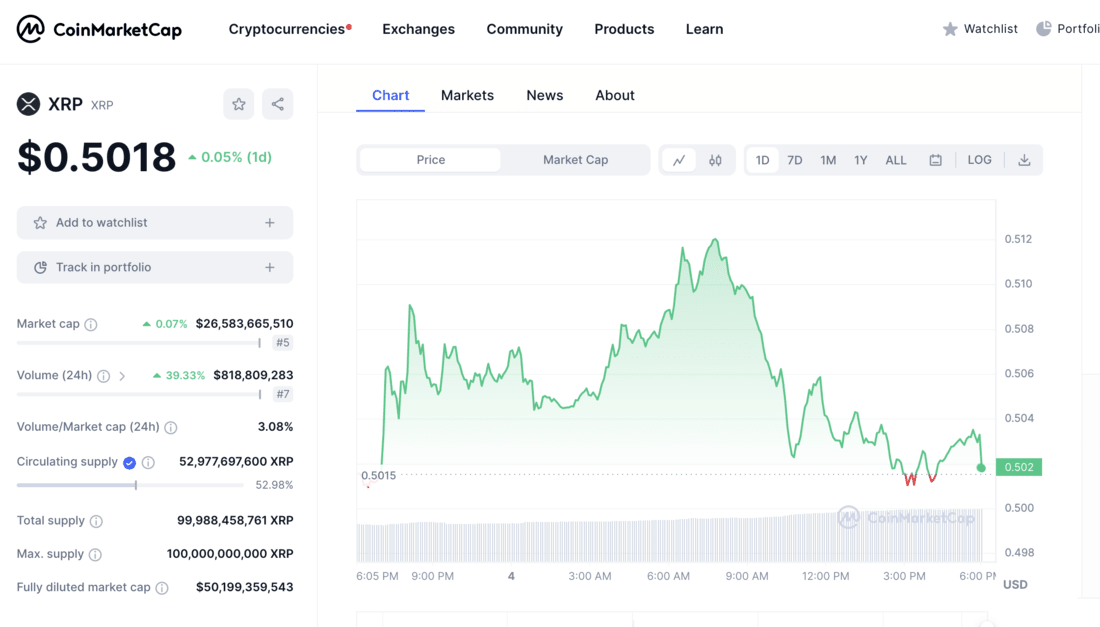Click volume value $818,809,283
The width and height of the screenshot is (1100, 627).
tap(253, 375)
